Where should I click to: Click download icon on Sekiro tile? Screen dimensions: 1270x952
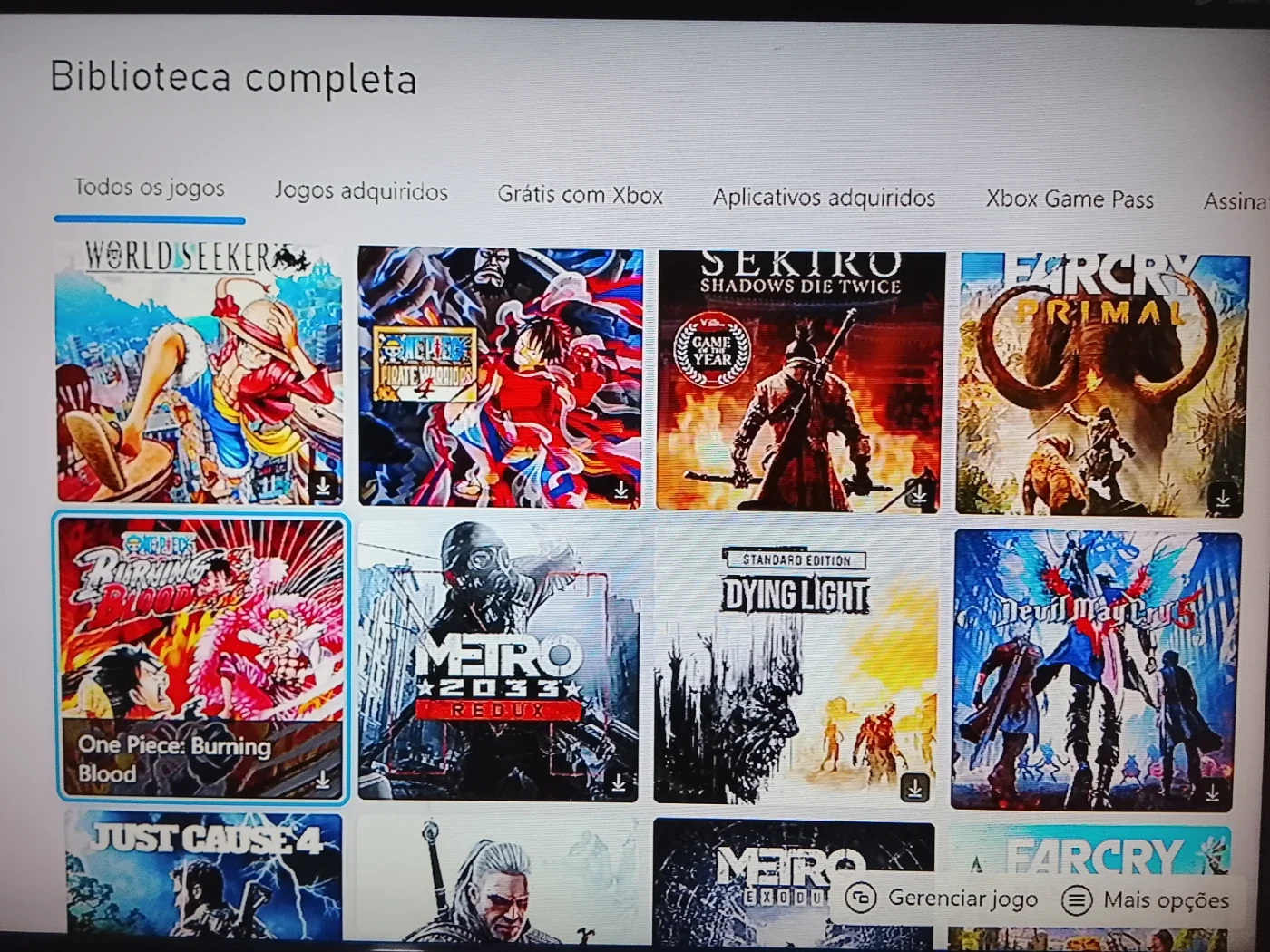pyautogui.click(x=918, y=494)
